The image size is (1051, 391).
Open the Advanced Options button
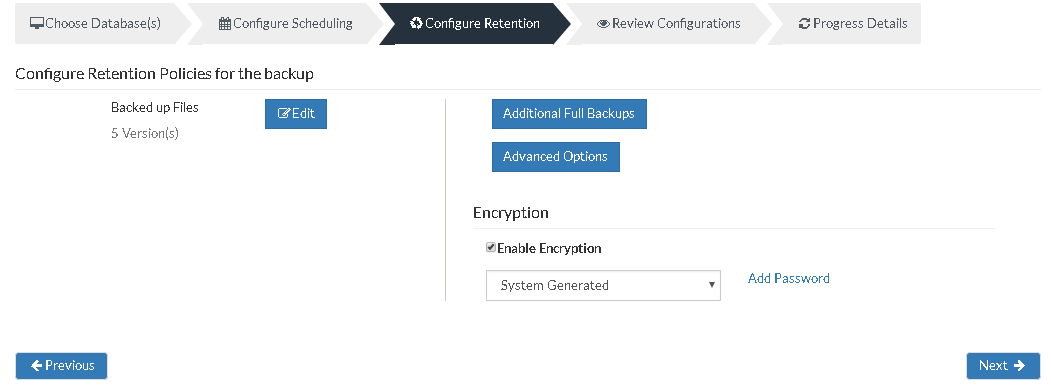click(x=556, y=157)
